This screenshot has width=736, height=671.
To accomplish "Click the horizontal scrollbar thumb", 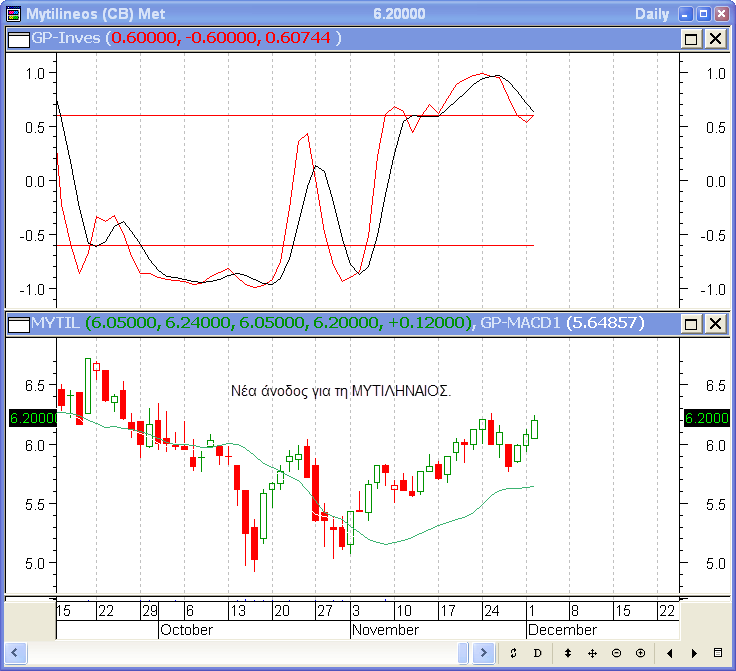I will 464,653.
